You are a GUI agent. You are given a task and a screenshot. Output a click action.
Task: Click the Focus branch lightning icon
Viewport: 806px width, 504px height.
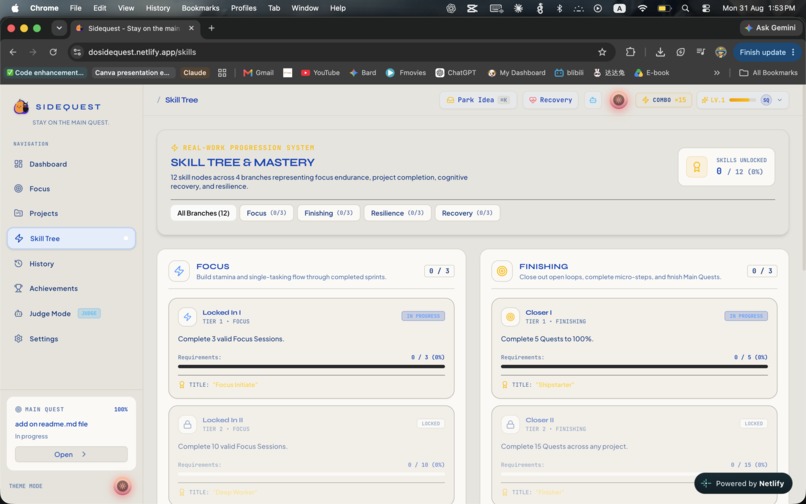tap(179, 271)
